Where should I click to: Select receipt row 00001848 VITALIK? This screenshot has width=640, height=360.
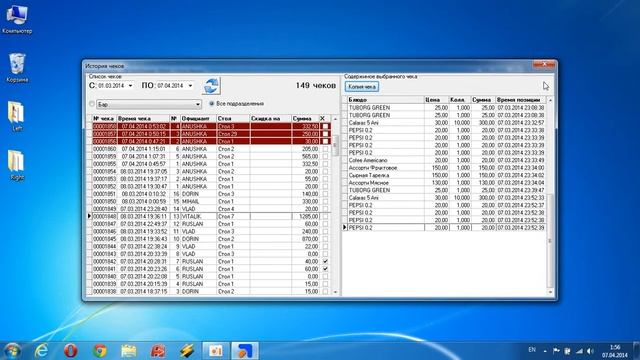[209, 216]
